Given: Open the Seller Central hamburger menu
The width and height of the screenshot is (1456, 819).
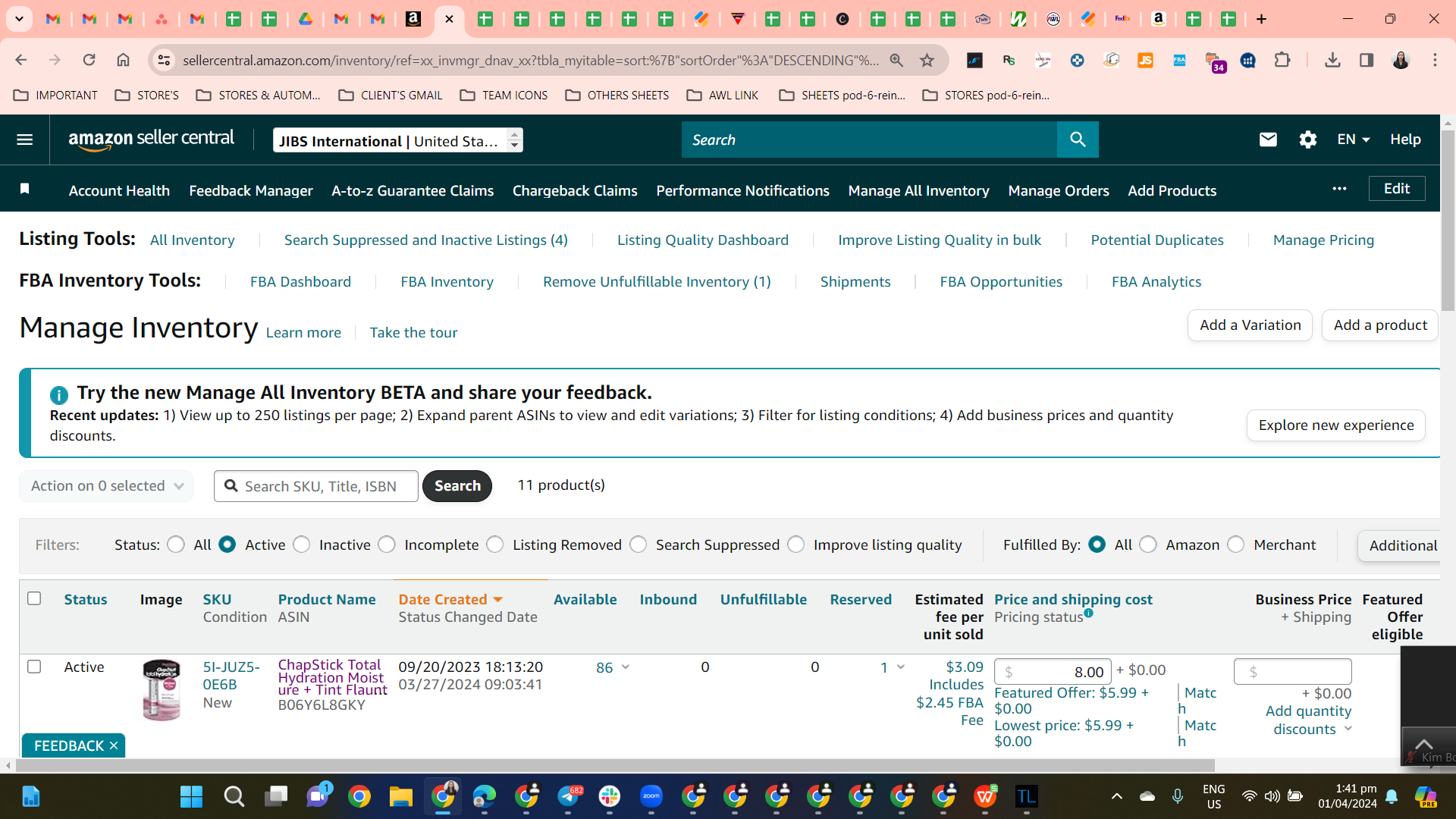Looking at the screenshot, I should click(x=24, y=140).
